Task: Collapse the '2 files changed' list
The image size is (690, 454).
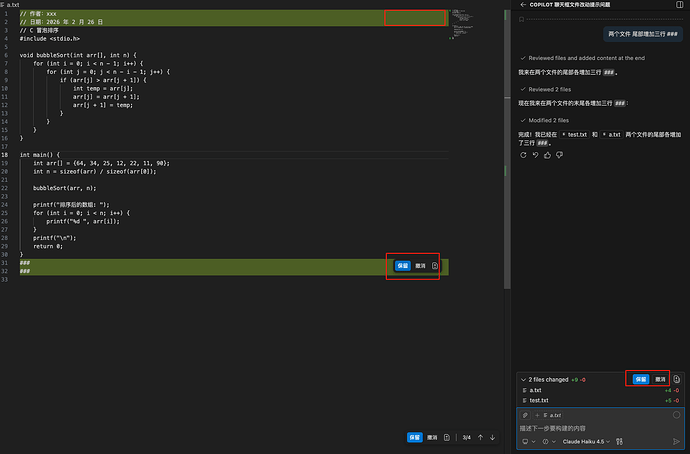Action: (523, 379)
